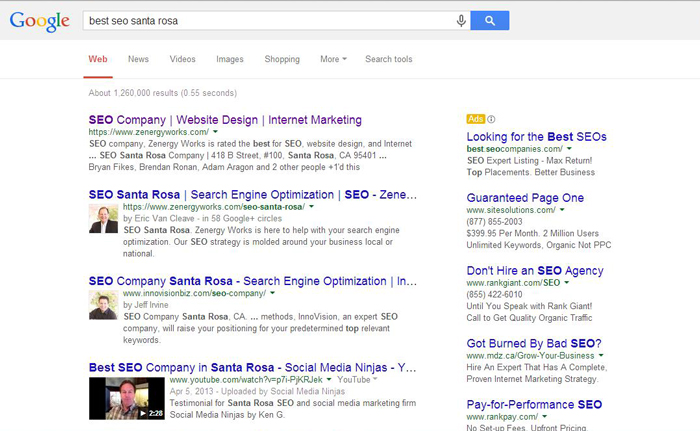
Task: Click Eric Van Cleave author photo
Action: [x=104, y=218]
